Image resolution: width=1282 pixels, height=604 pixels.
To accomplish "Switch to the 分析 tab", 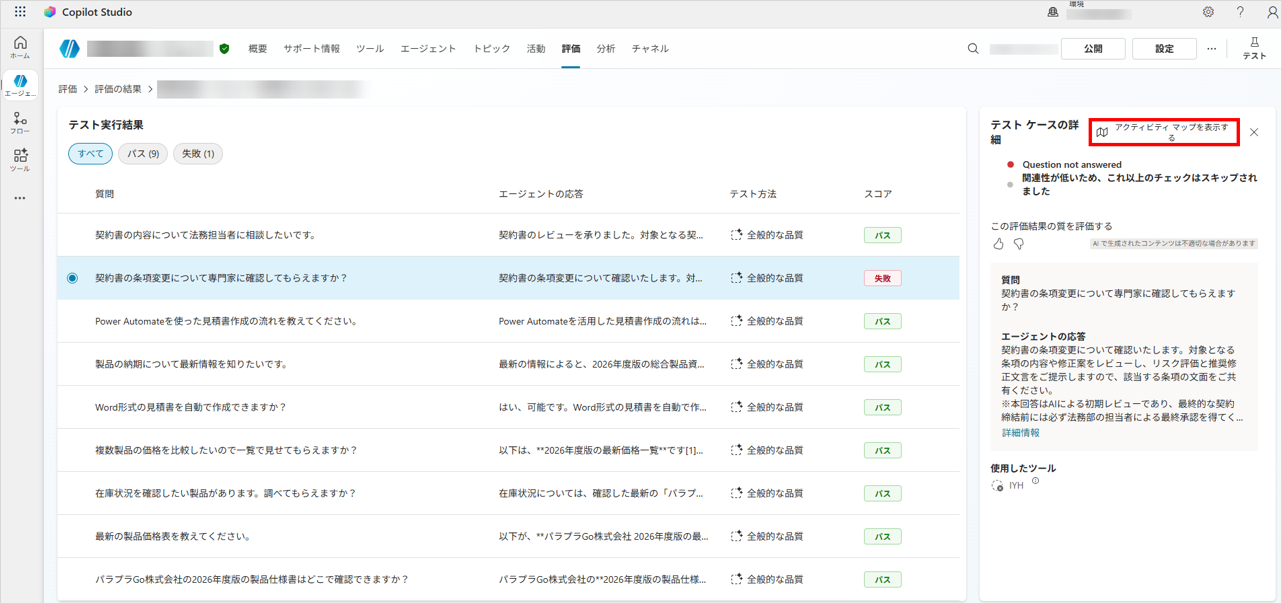I will tap(606, 48).
